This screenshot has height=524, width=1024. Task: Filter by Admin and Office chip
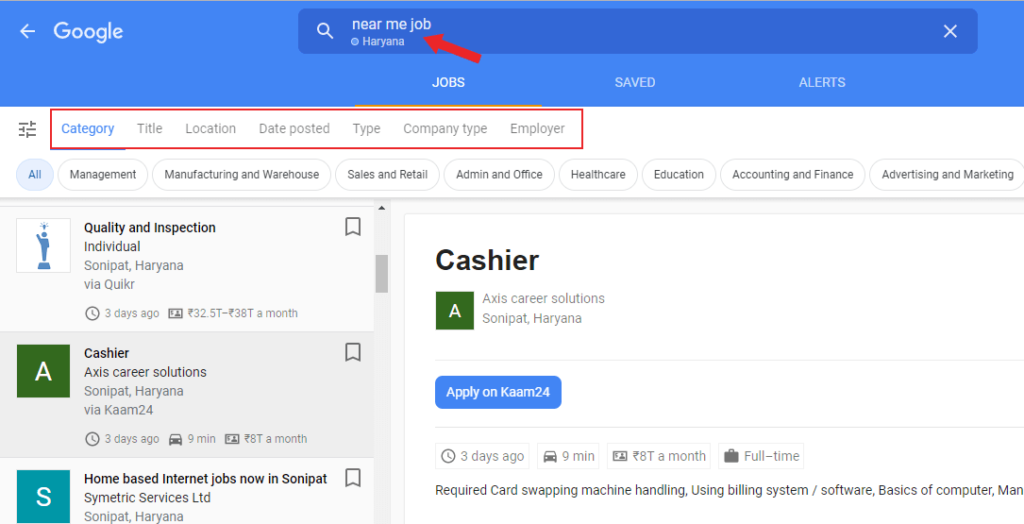tap(499, 174)
